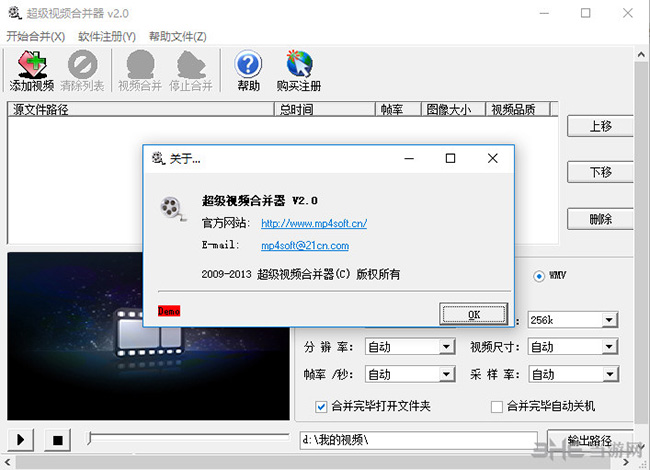Screen dimensions: 650x470
Task: Click the Buy Registration (购买注册) globe icon
Action: point(299,63)
